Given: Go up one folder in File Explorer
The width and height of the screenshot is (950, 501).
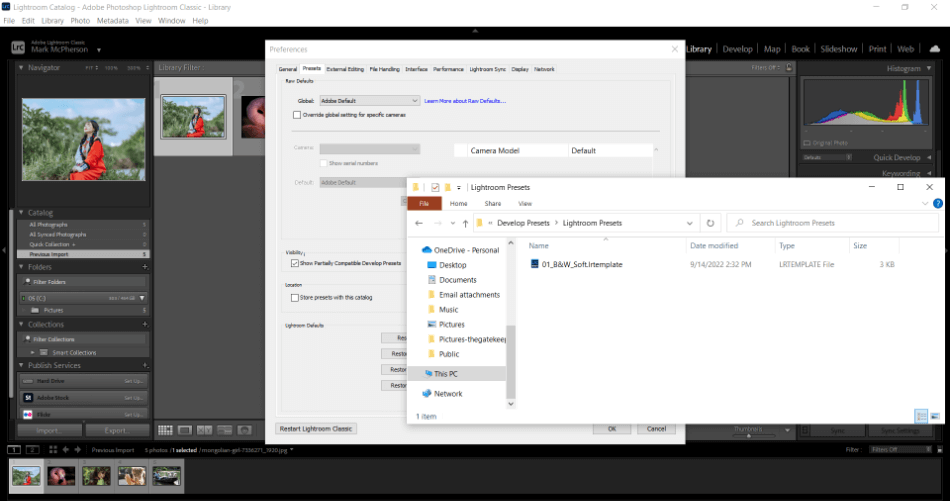Looking at the screenshot, I should (x=466, y=223).
